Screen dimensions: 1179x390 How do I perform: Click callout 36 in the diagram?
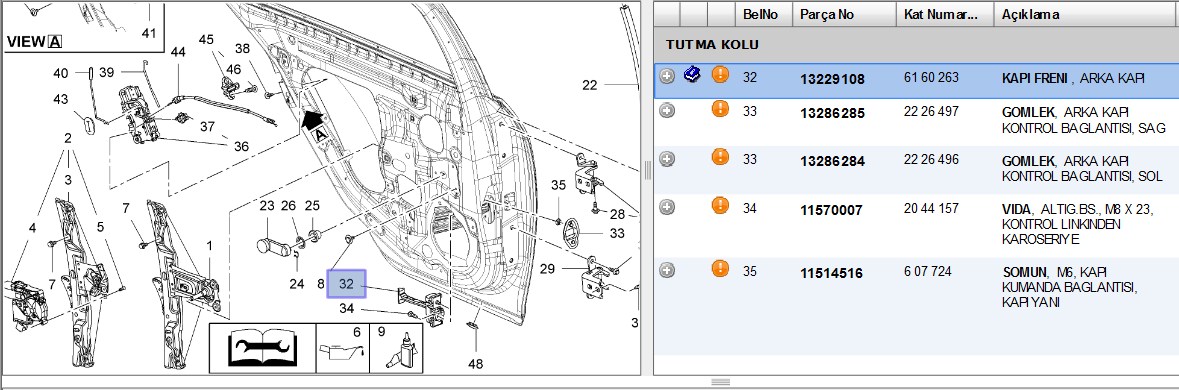click(x=241, y=147)
